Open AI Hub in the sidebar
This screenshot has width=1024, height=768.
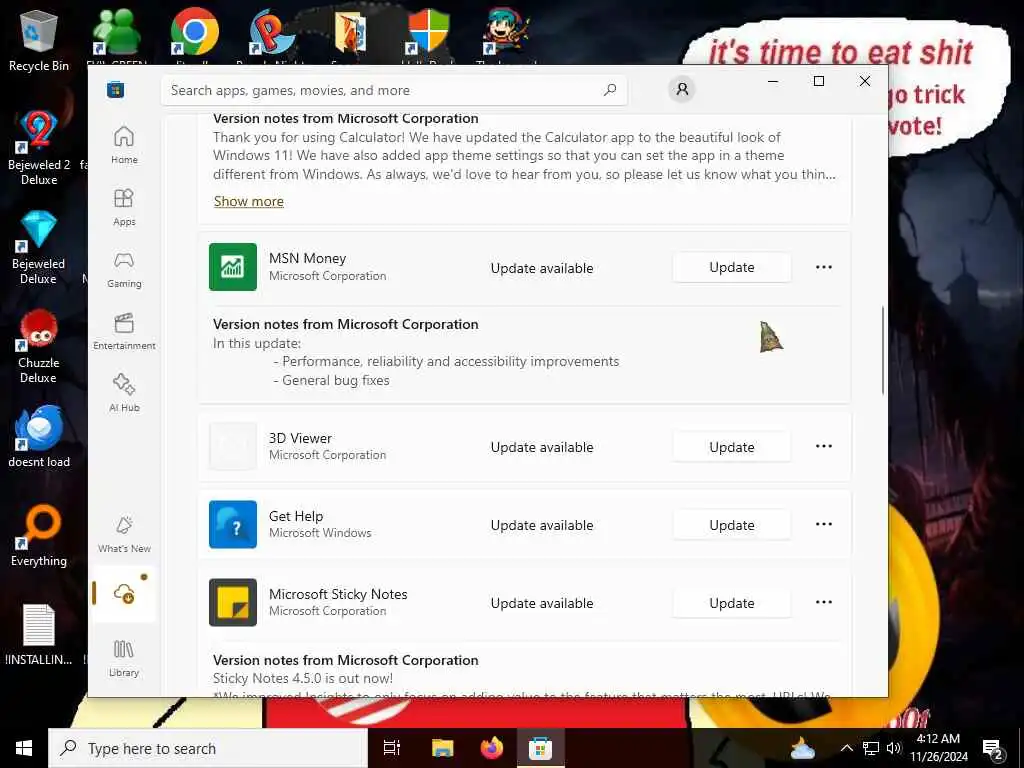[124, 392]
